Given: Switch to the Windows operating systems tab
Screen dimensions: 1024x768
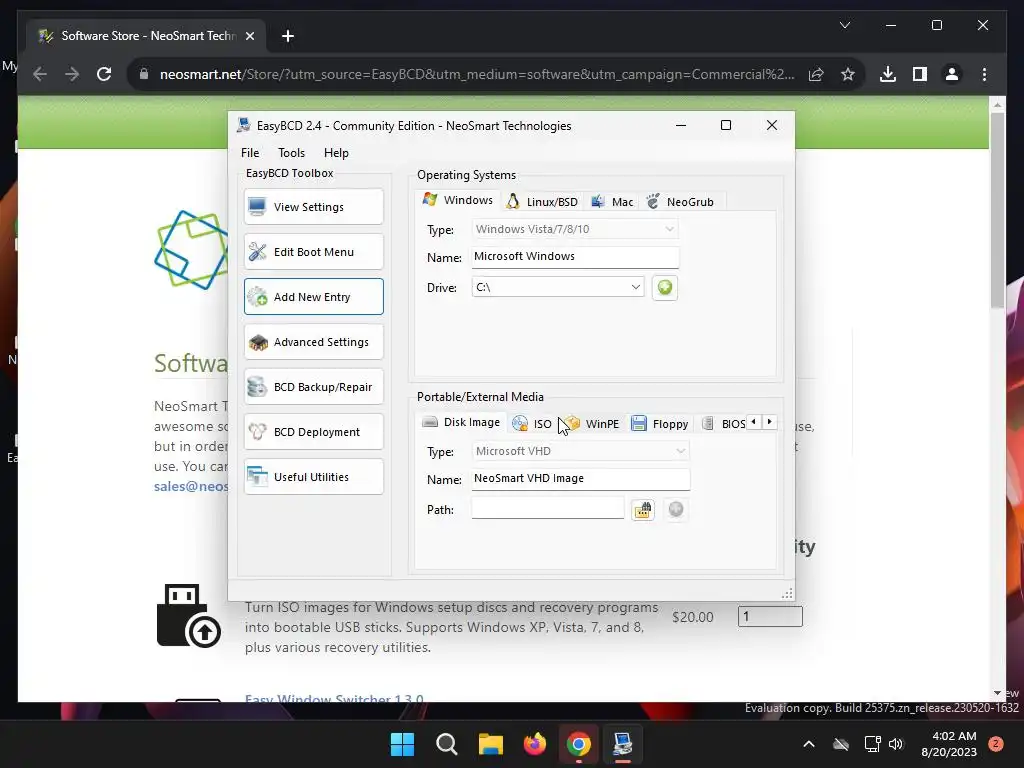Looking at the screenshot, I should tap(458, 200).
